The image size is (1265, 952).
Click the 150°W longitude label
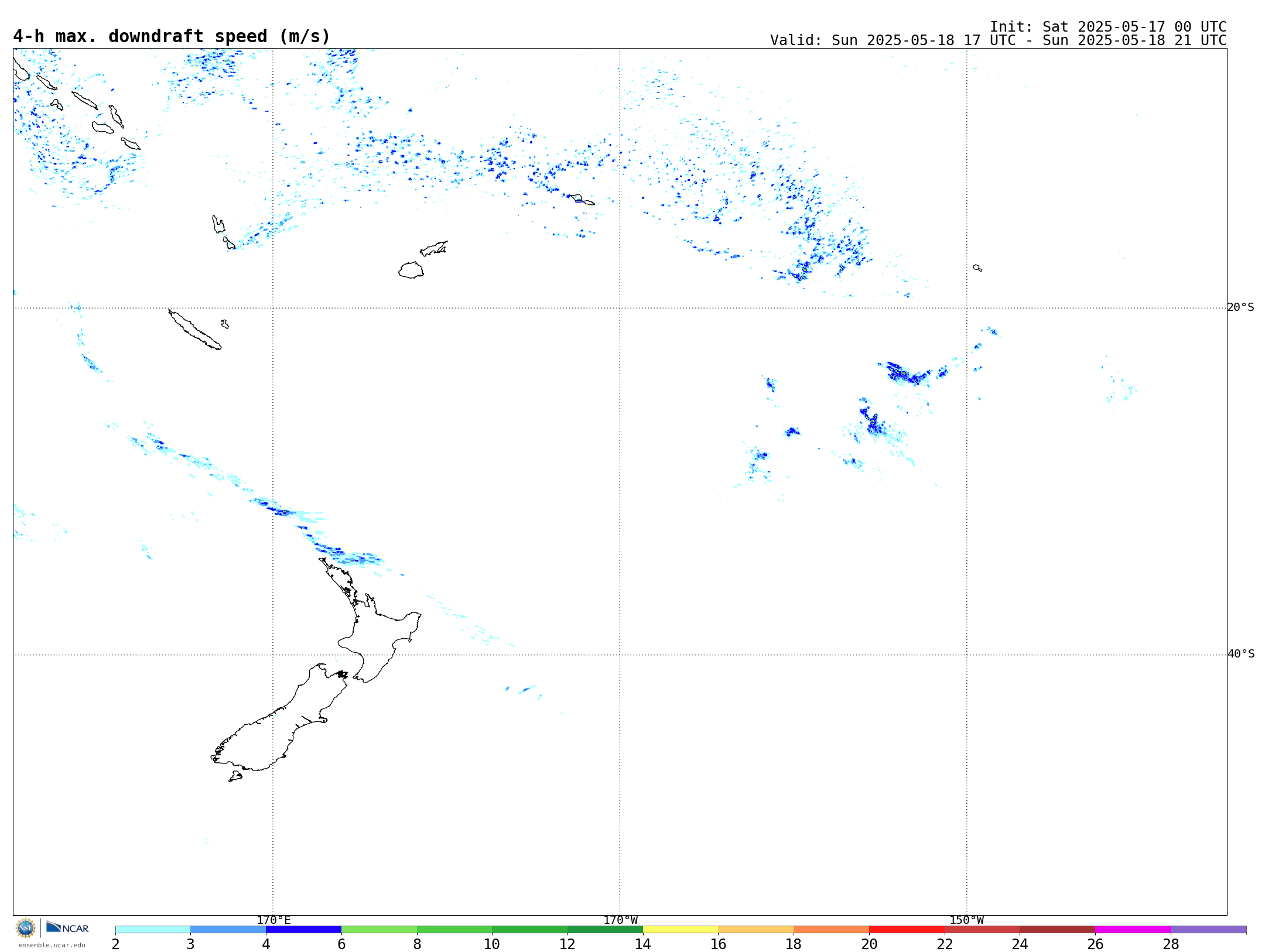tap(967, 920)
